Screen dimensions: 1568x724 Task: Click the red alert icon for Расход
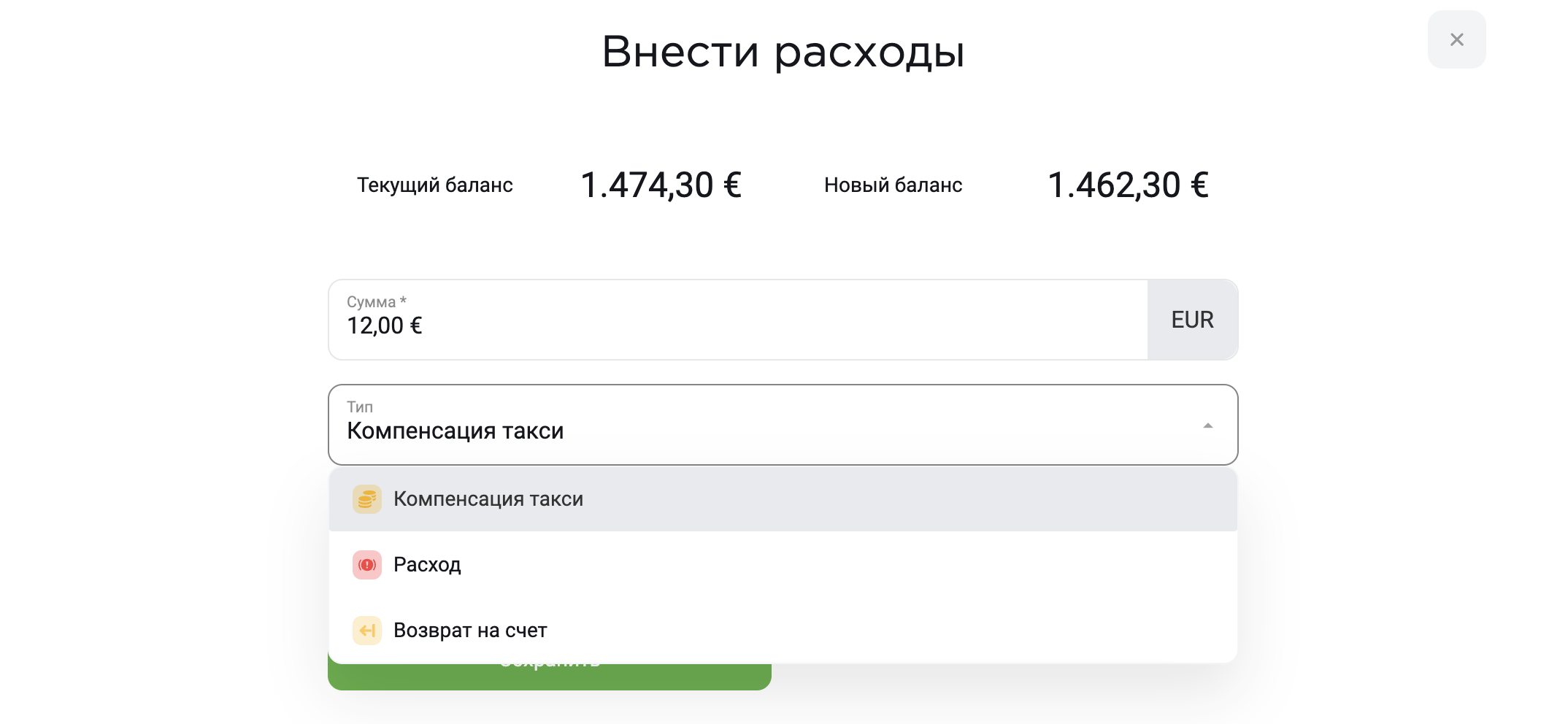click(x=367, y=565)
